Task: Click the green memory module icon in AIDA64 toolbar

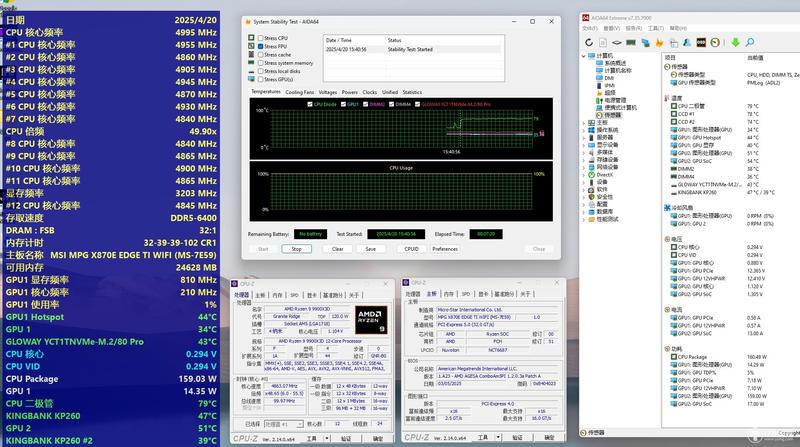Action: (x=631, y=42)
